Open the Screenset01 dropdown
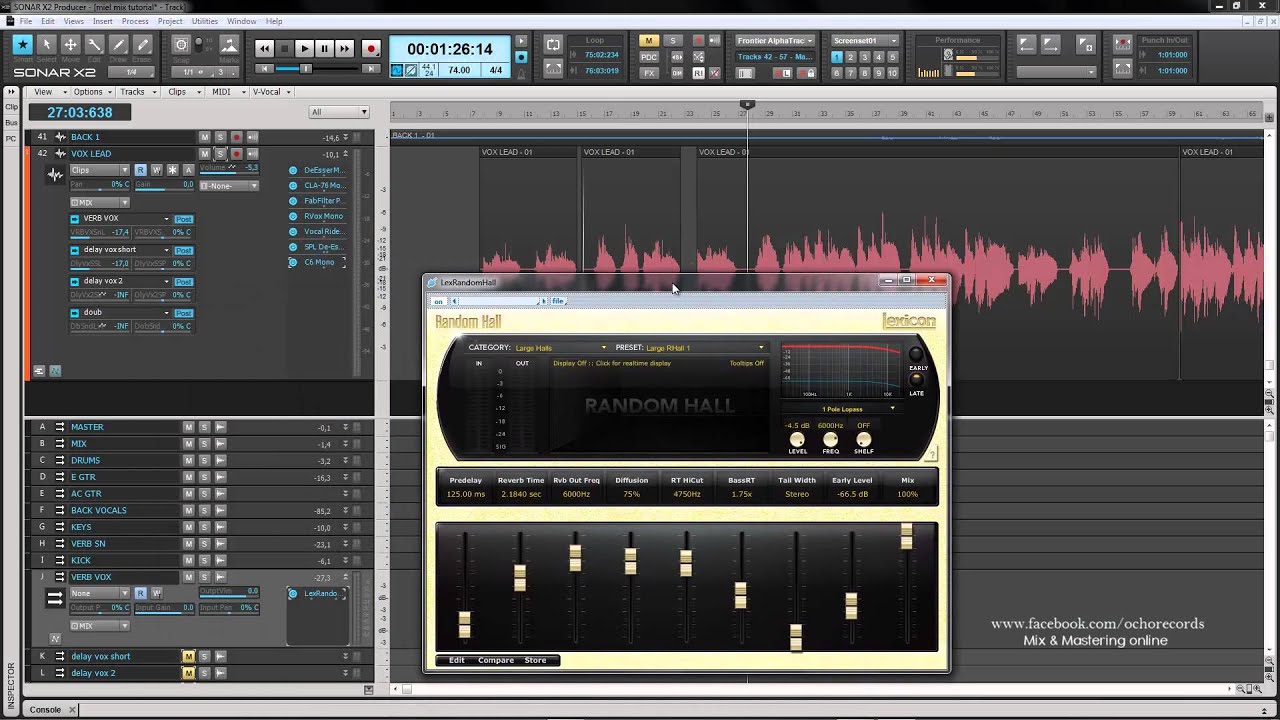Viewport: 1280px width, 720px height. (x=866, y=41)
